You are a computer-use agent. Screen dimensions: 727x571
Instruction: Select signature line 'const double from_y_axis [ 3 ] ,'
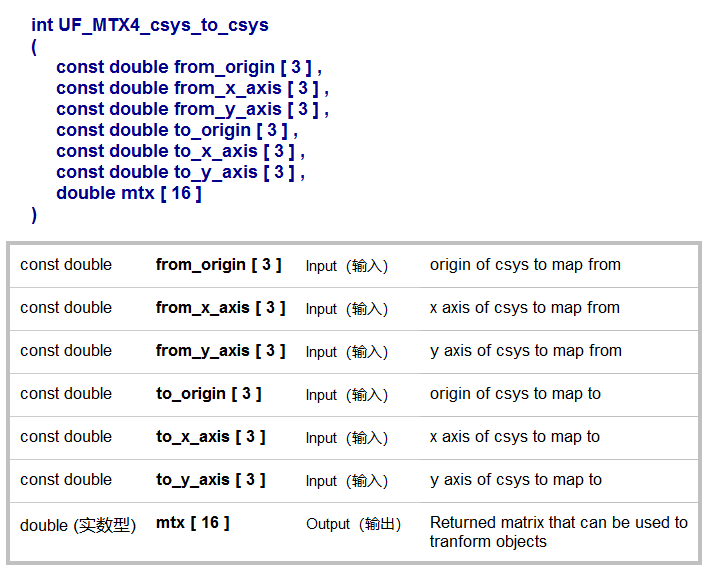tap(192, 109)
